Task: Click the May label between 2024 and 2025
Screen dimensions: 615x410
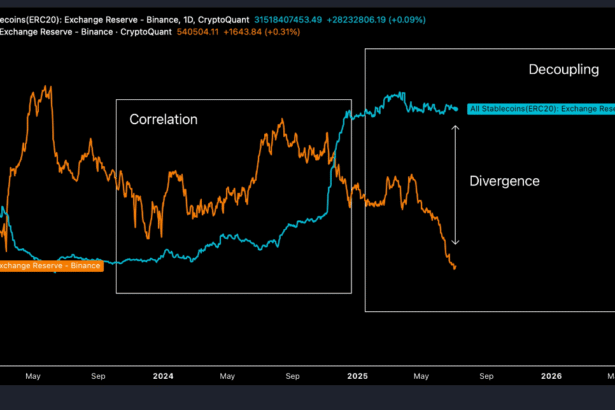Action: pyautogui.click(x=228, y=377)
